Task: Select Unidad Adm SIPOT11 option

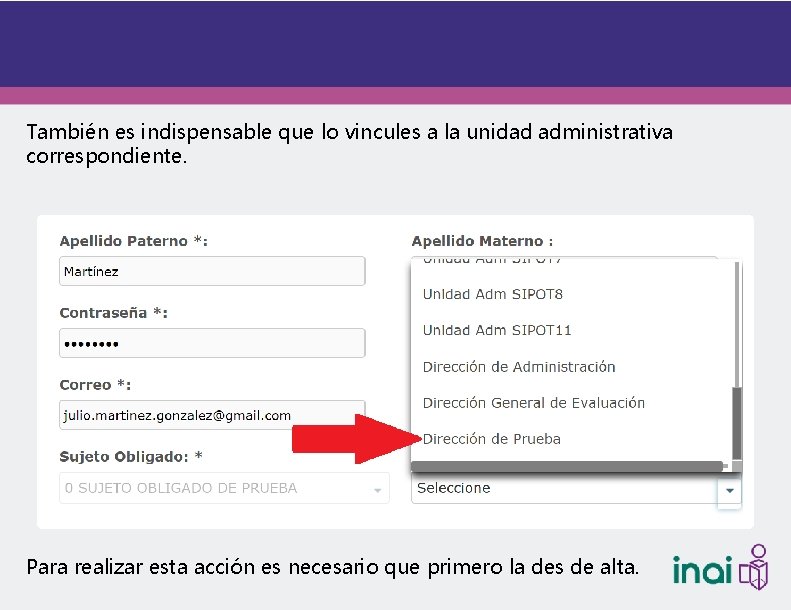Action: tap(497, 330)
